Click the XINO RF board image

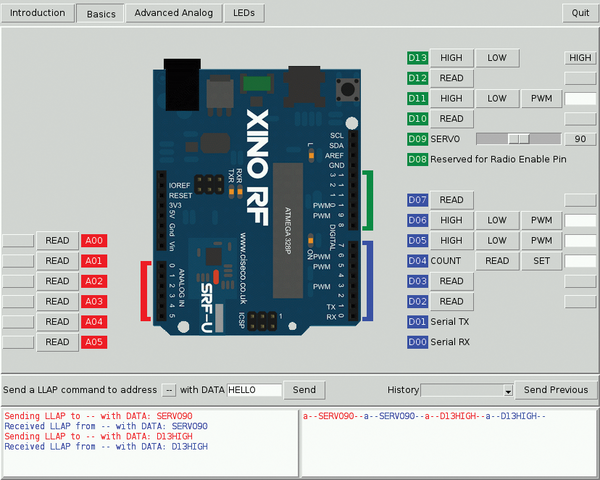(257, 197)
